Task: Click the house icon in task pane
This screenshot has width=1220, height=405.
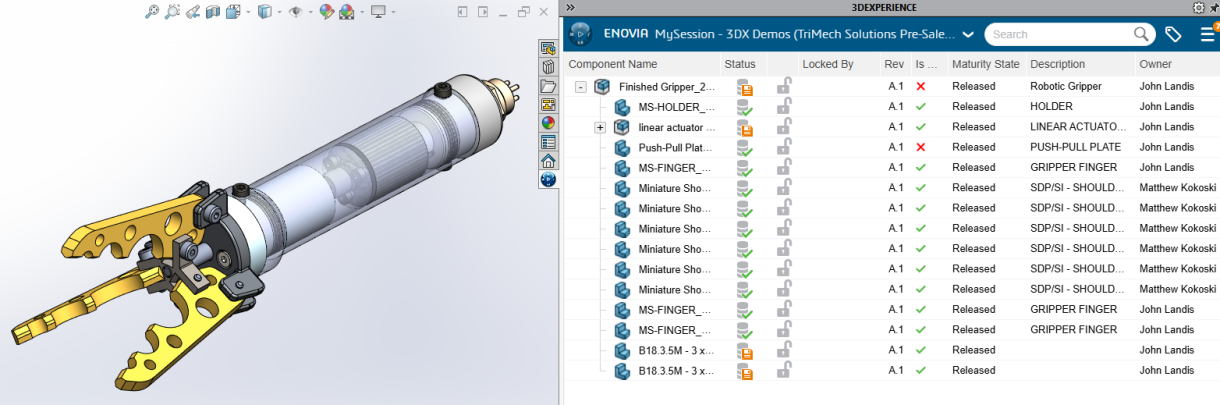Action: coord(548,161)
